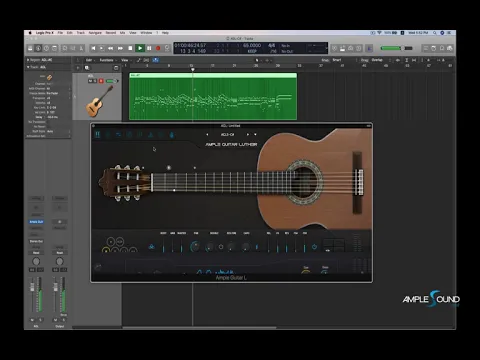Open the preset dropdown arrow in Ample Guitar
480x360 pixels.
(255, 134)
